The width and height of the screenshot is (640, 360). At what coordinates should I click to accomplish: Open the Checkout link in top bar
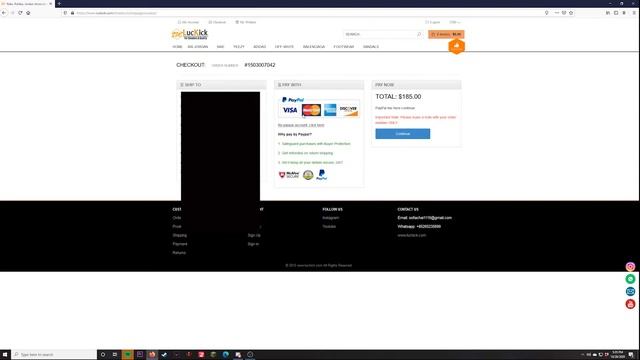(217, 22)
